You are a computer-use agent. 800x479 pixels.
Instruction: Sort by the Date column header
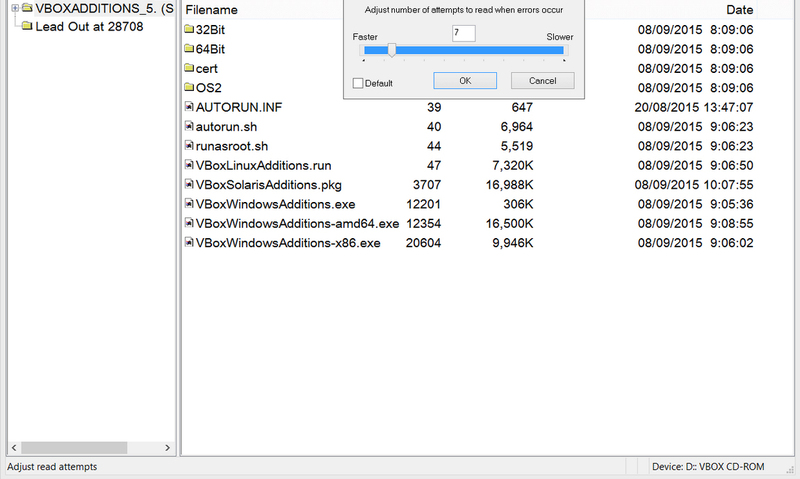click(739, 10)
